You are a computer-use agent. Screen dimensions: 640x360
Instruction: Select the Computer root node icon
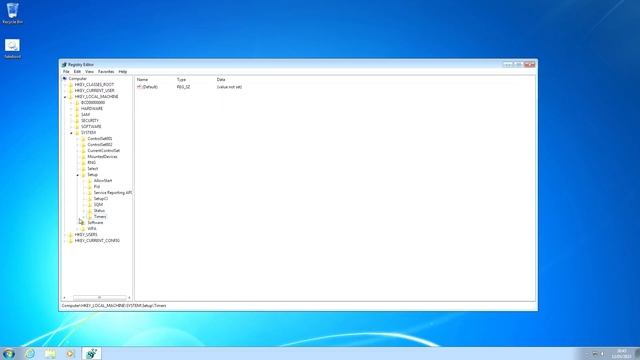click(64, 78)
